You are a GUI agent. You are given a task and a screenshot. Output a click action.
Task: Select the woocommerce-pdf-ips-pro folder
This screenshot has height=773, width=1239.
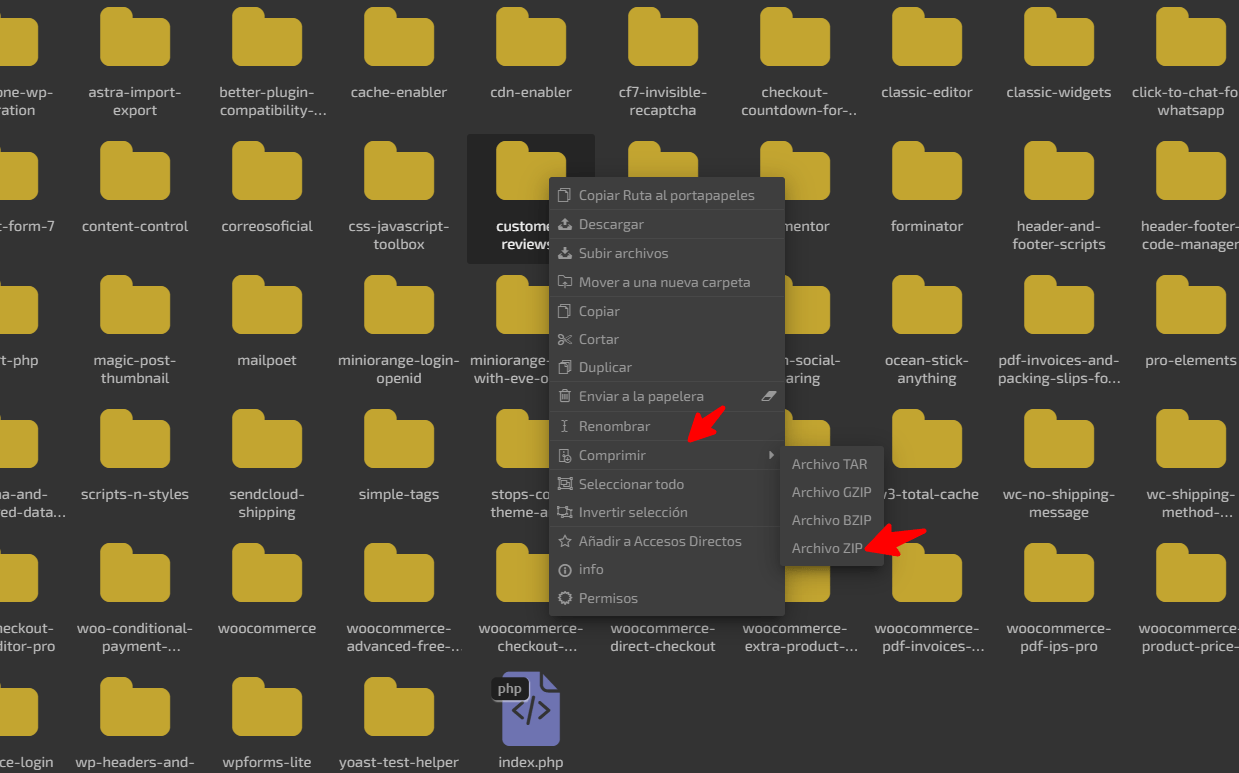[x=1059, y=598]
